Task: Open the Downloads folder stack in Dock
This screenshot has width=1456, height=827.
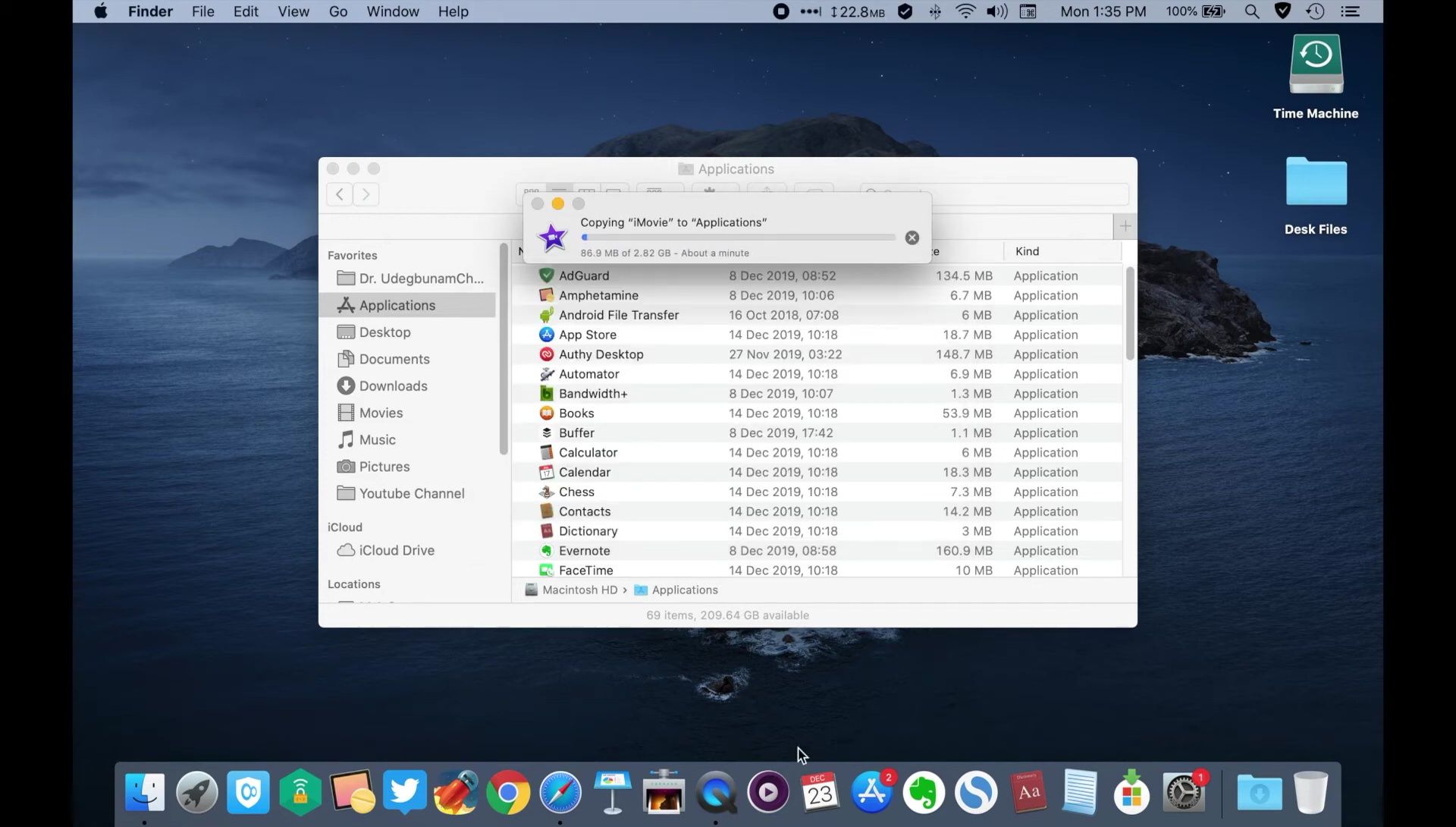Action: tap(1259, 793)
